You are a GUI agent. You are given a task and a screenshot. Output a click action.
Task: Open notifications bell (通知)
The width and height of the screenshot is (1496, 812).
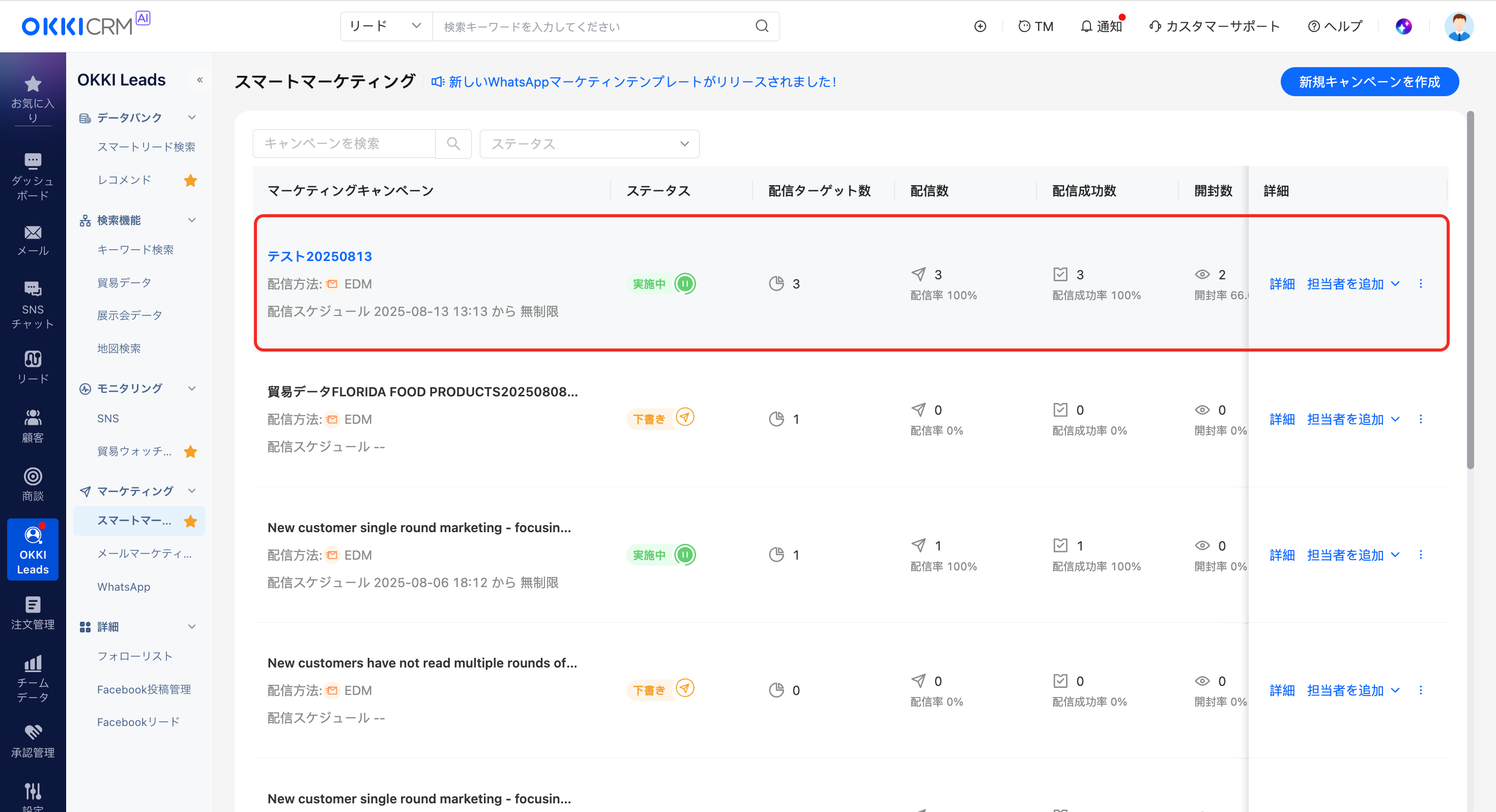click(1101, 26)
